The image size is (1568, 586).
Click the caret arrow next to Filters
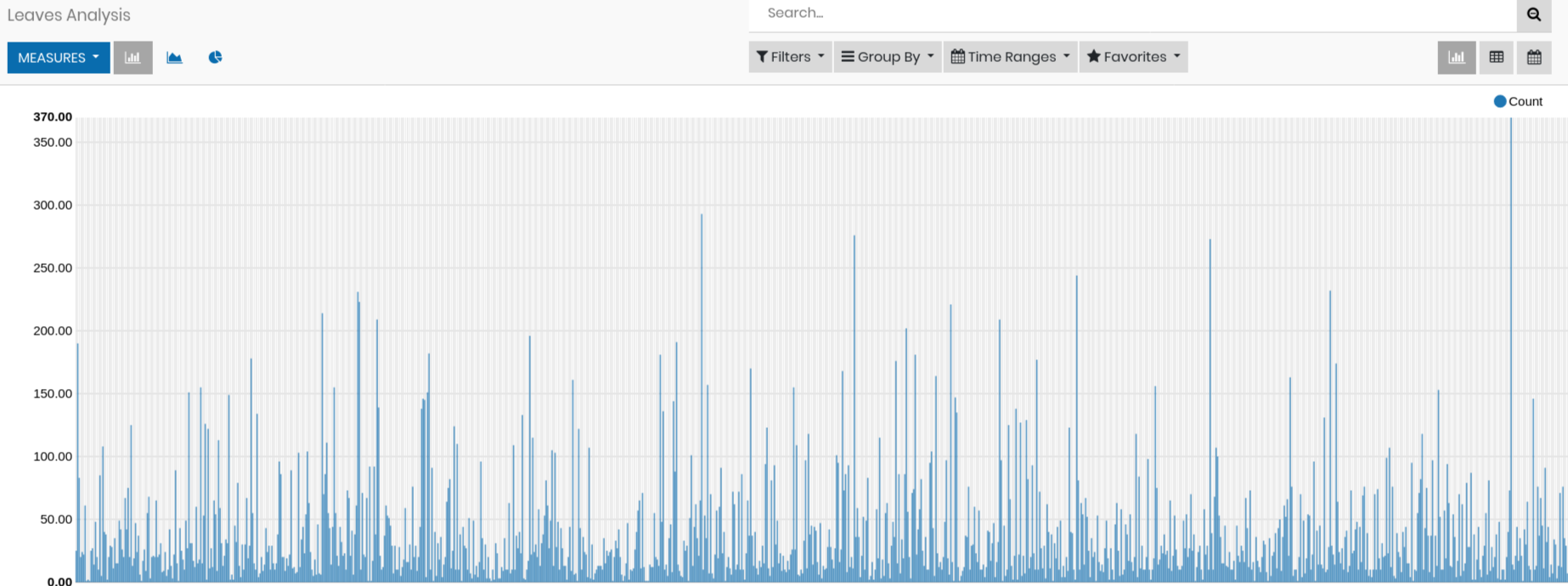(821, 57)
